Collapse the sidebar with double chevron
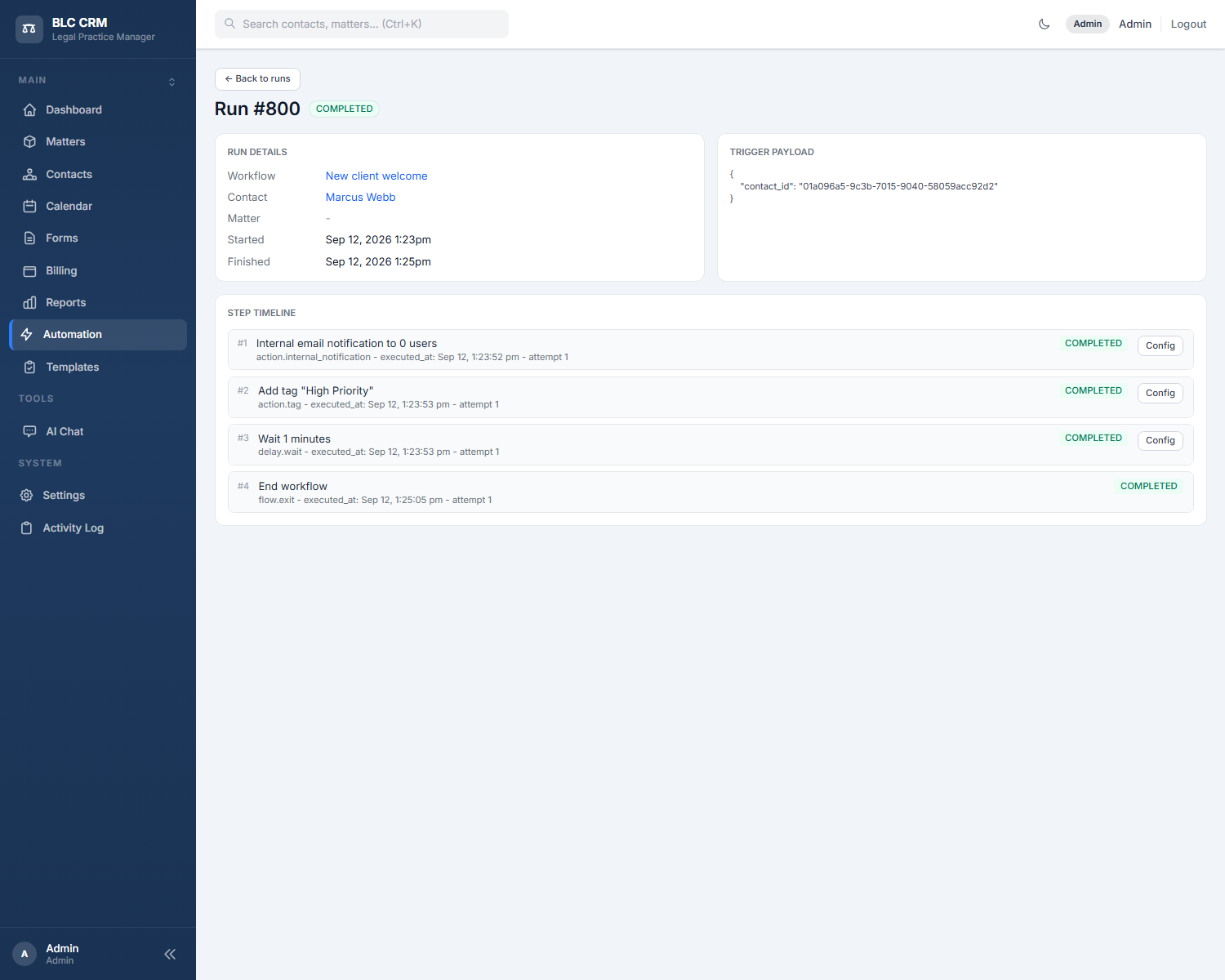This screenshot has height=980, width=1225. coord(170,954)
